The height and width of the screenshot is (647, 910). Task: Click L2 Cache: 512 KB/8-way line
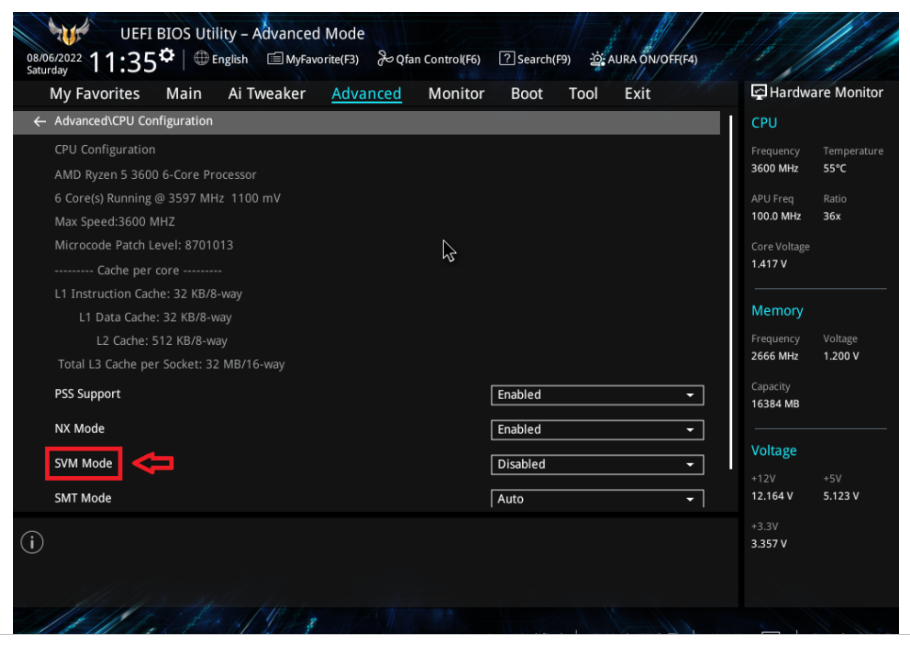162,341
